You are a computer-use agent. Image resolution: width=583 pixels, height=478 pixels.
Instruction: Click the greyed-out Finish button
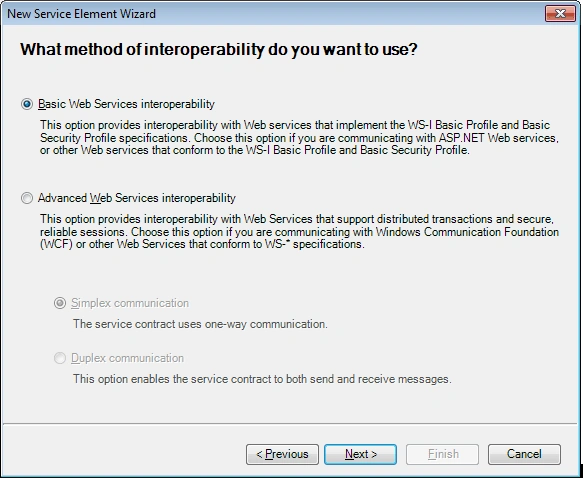442,454
